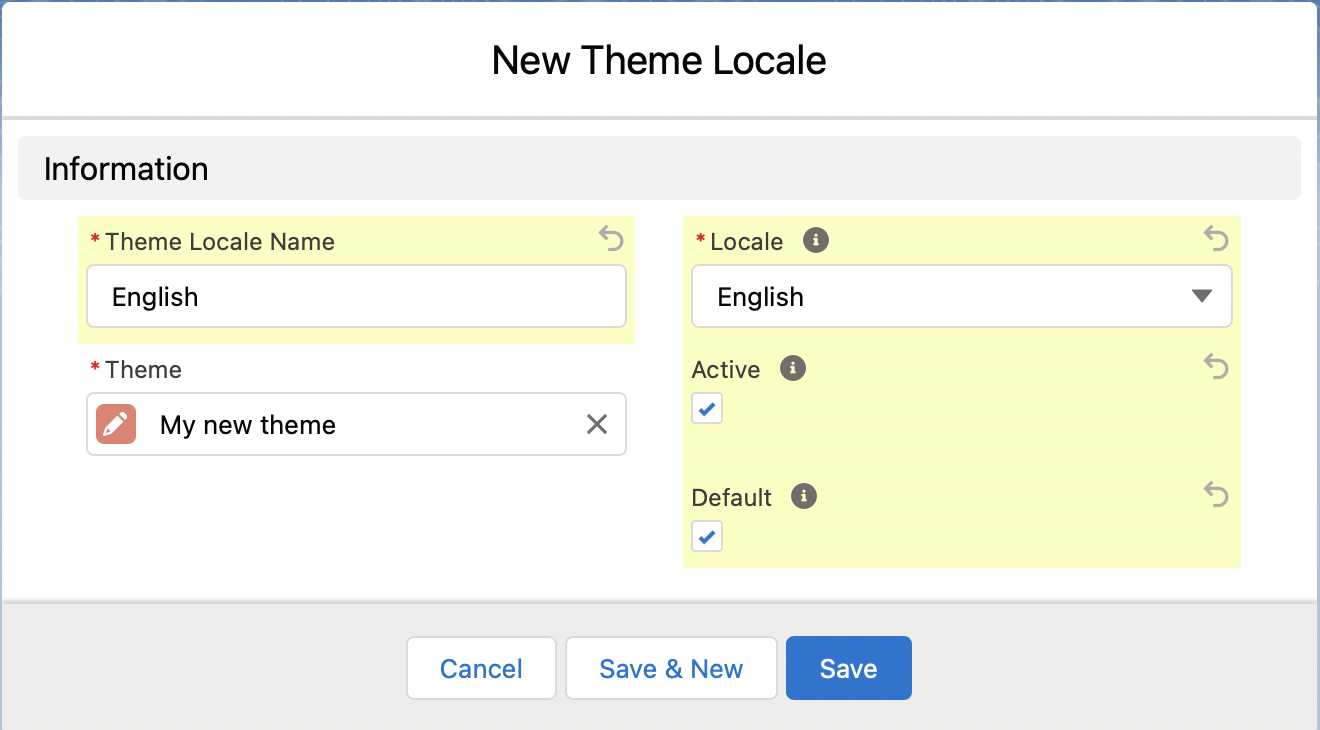The width and height of the screenshot is (1320, 730).
Task: Click the undo arrow for Locale
Action: click(x=1215, y=239)
